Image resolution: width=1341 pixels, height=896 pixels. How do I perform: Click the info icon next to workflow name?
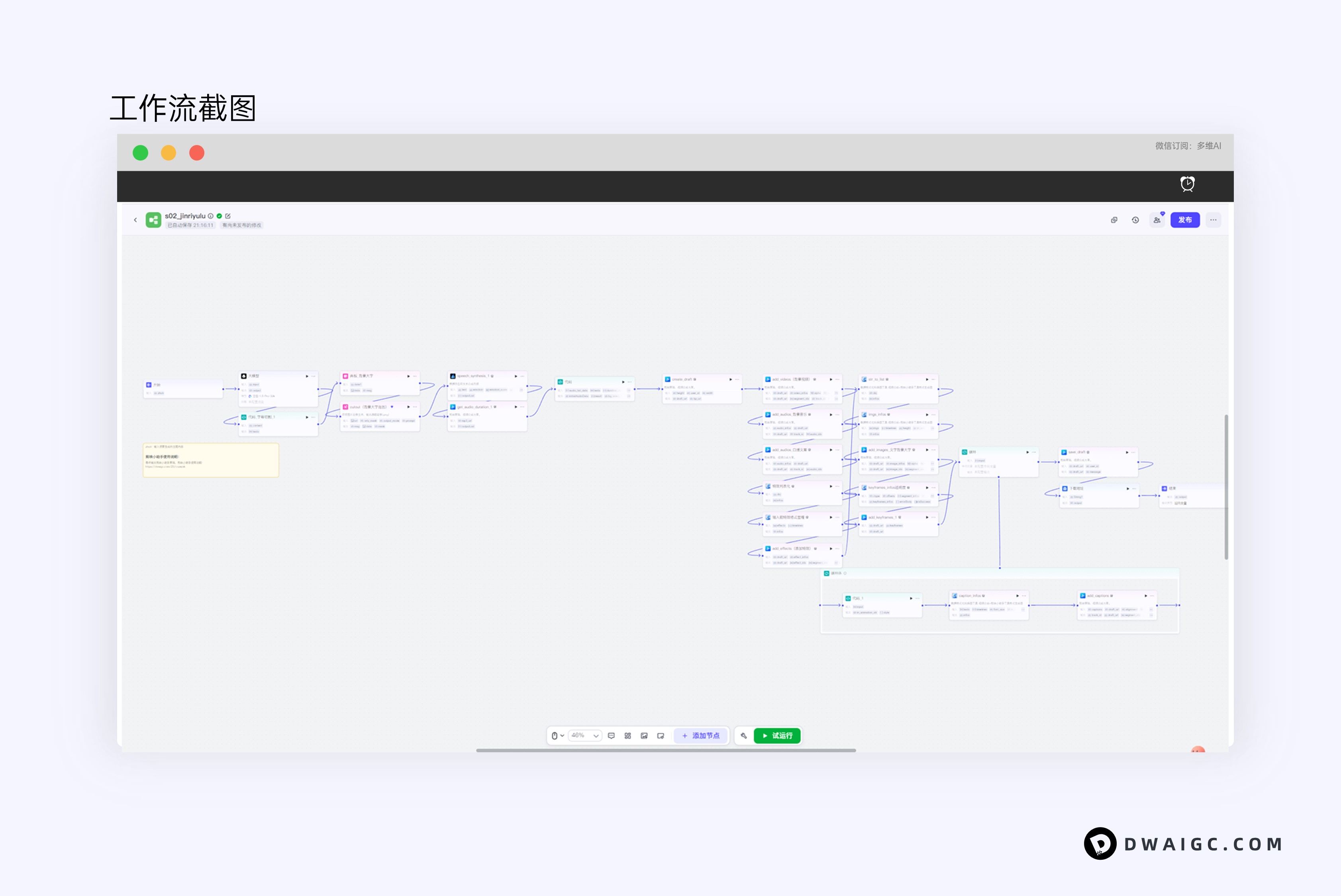(x=211, y=216)
